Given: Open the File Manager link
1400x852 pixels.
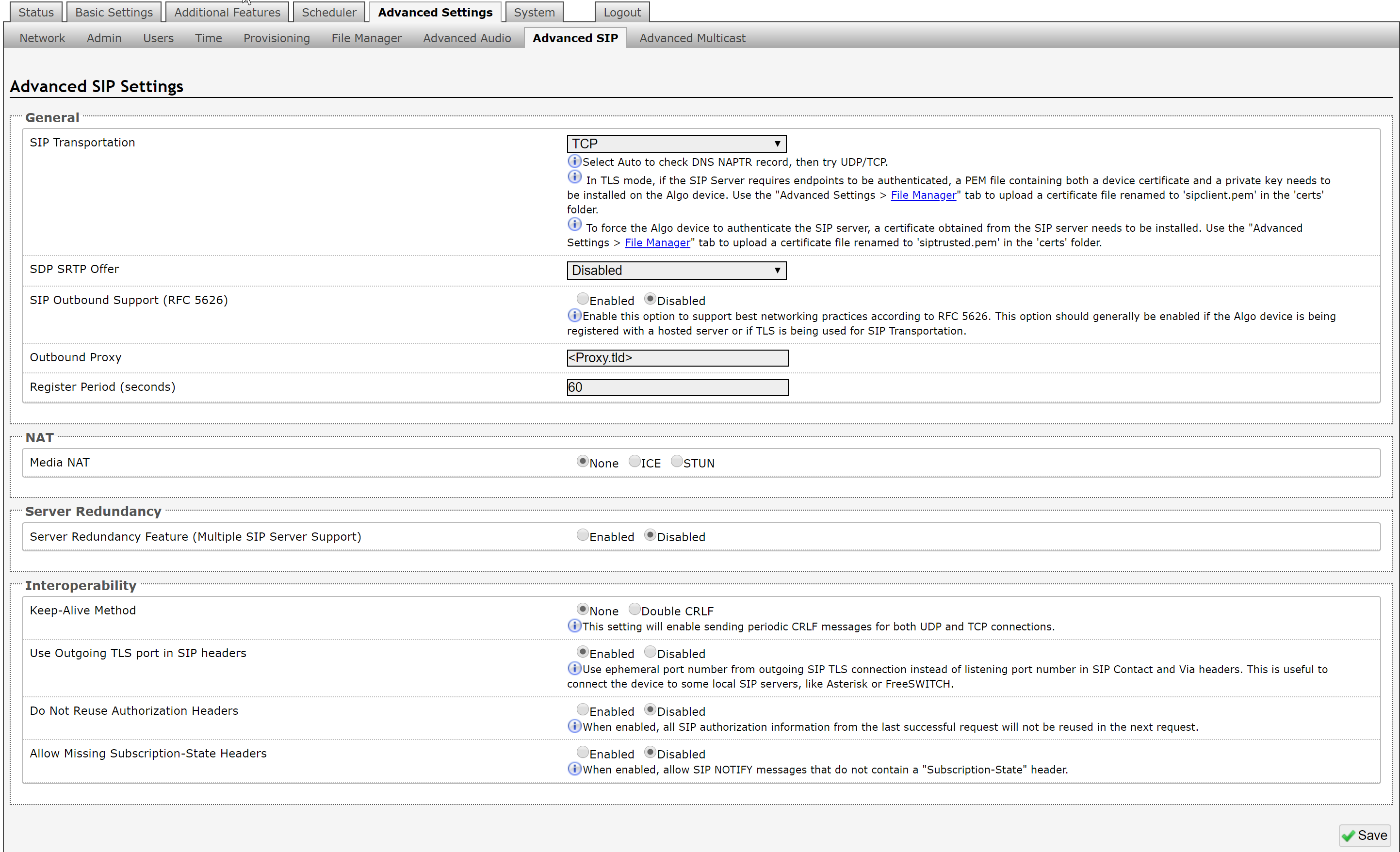Looking at the screenshot, I should 923,195.
